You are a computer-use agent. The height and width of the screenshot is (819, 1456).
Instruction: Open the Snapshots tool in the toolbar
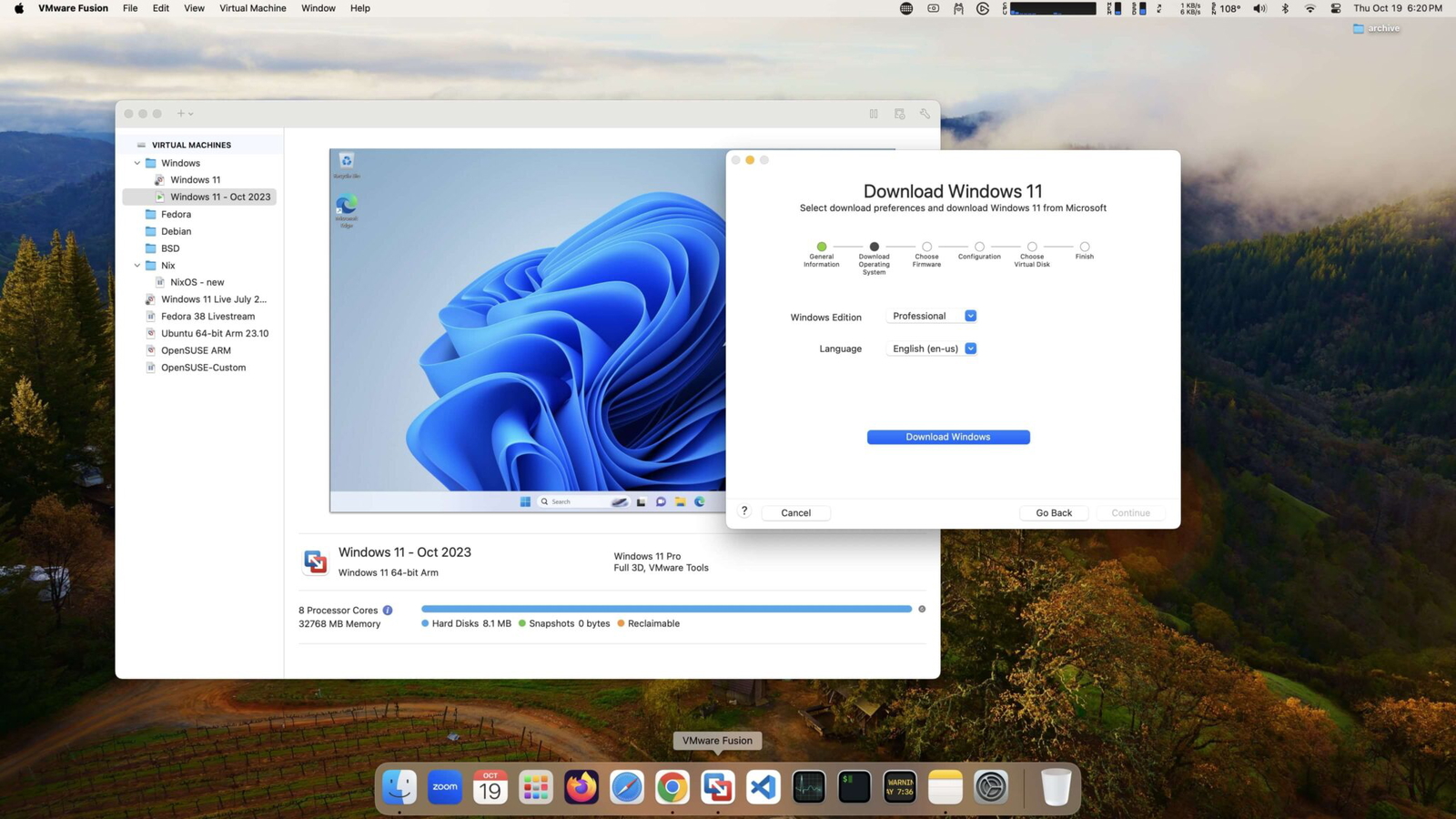click(x=899, y=113)
